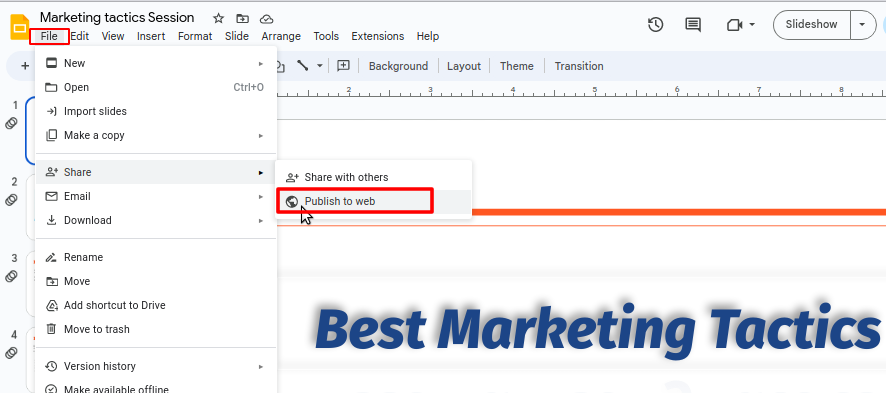Select the Line tool in toolbar
This screenshot has width=886, height=393.
303,66
